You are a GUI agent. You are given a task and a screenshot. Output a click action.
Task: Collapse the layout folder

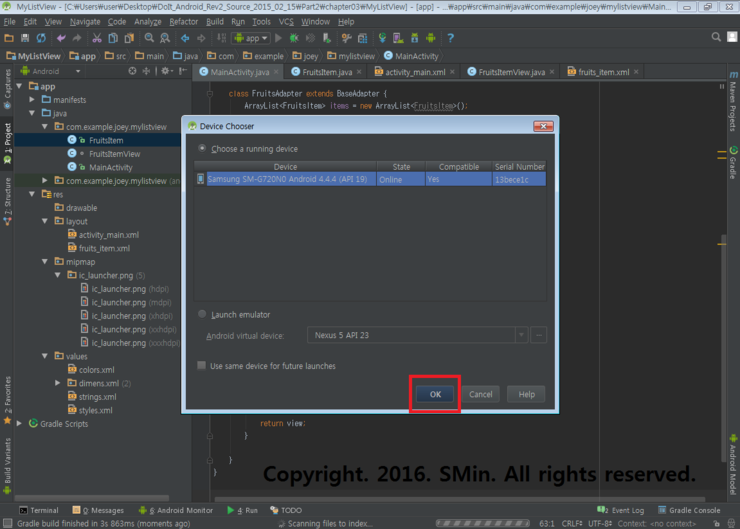click(x=45, y=221)
